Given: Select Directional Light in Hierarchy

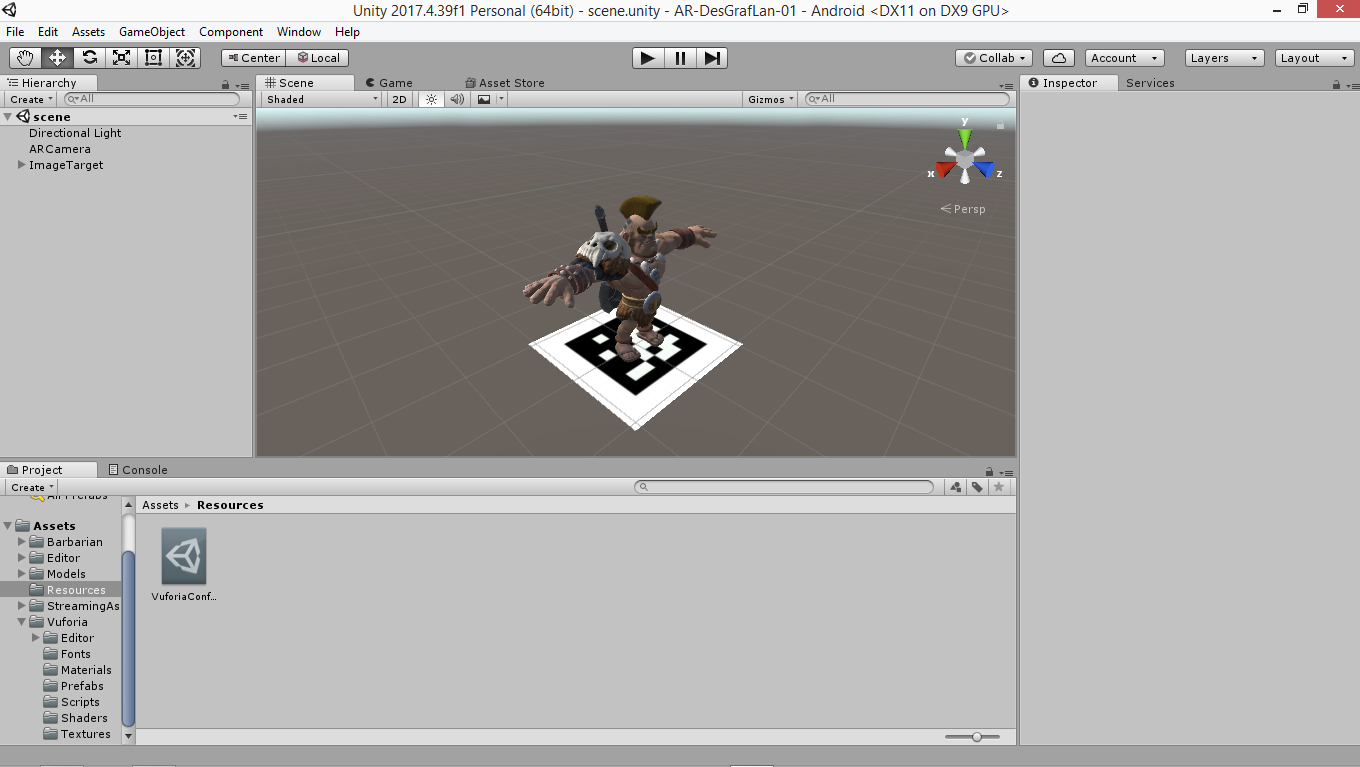Looking at the screenshot, I should (x=75, y=133).
